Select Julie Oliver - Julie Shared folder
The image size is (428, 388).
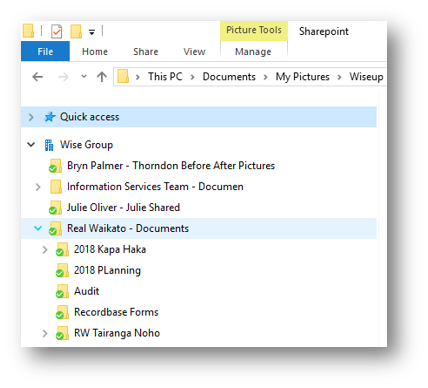click(123, 208)
